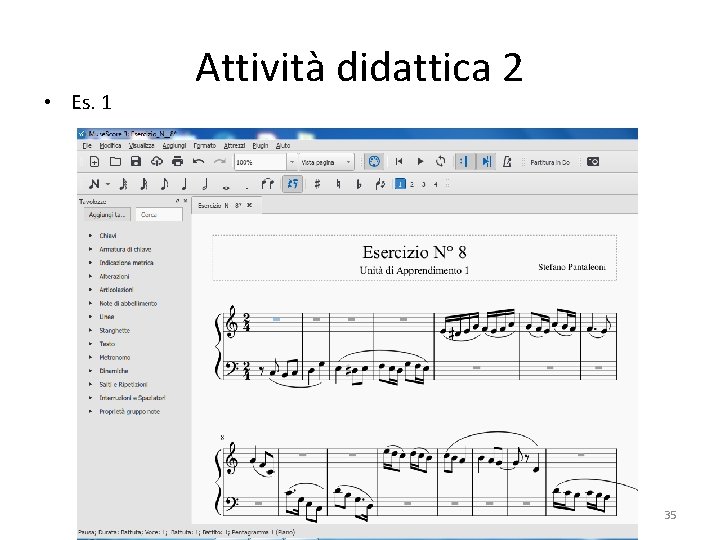The width and height of the screenshot is (720, 540).
Task: Select the 64th note duration
Action: point(123,185)
